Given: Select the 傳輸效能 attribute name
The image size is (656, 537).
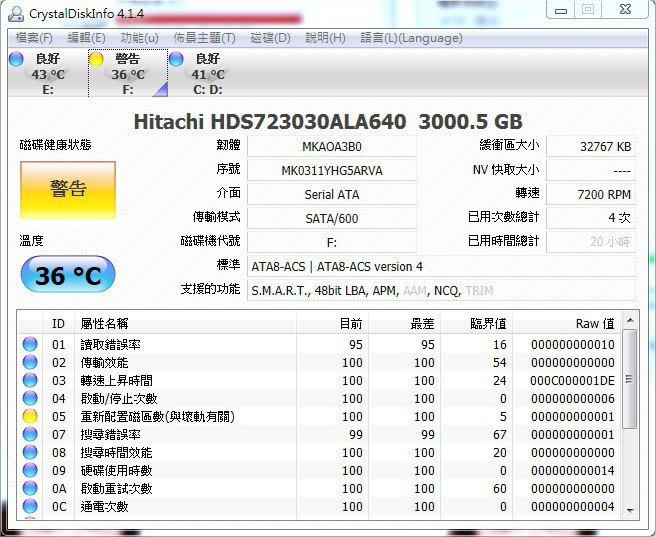Looking at the screenshot, I should click(x=105, y=363).
